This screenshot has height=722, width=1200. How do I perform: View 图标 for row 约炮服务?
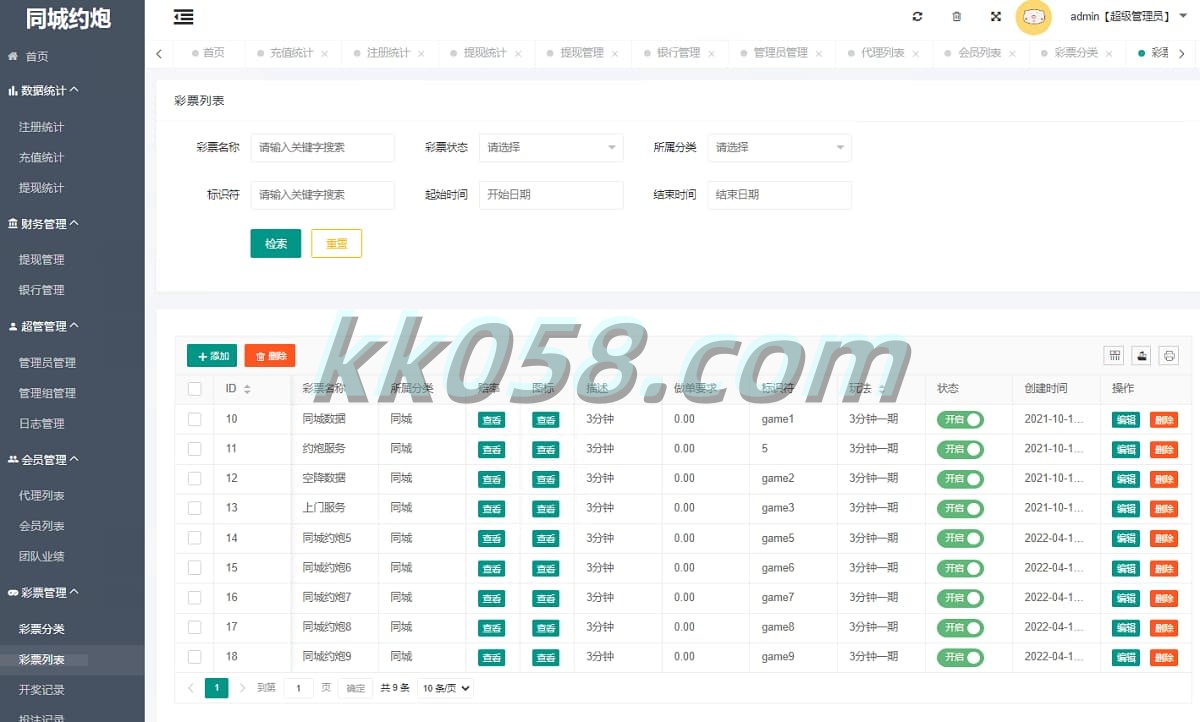click(x=545, y=450)
